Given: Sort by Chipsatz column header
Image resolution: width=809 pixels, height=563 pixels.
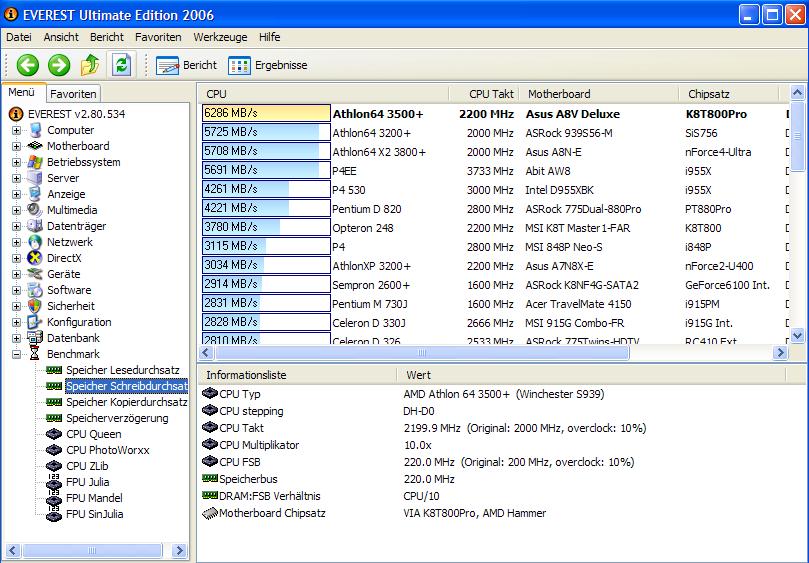Looking at the screenshot, I should point(729,94).
